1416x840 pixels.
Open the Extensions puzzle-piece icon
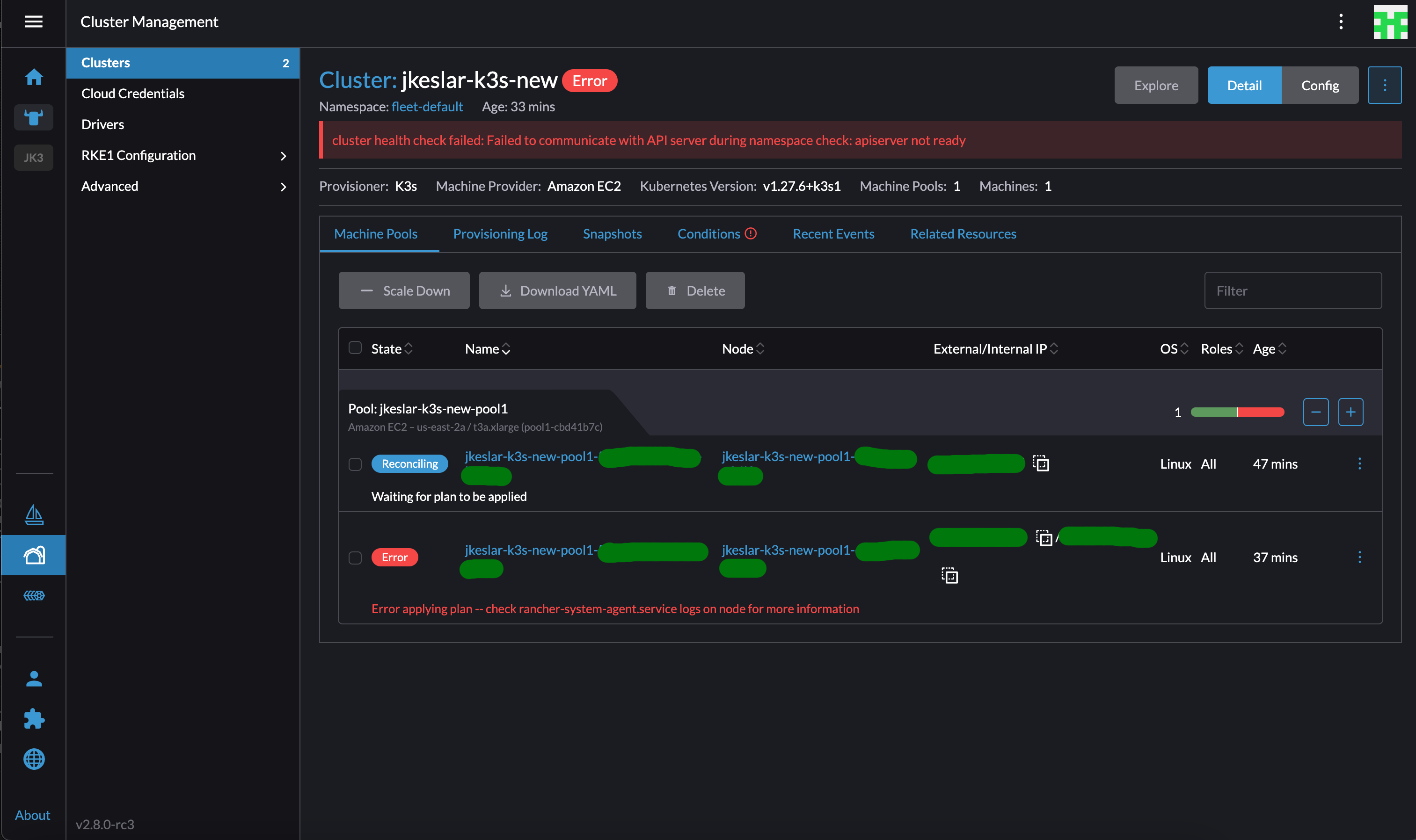pos(33,719)
